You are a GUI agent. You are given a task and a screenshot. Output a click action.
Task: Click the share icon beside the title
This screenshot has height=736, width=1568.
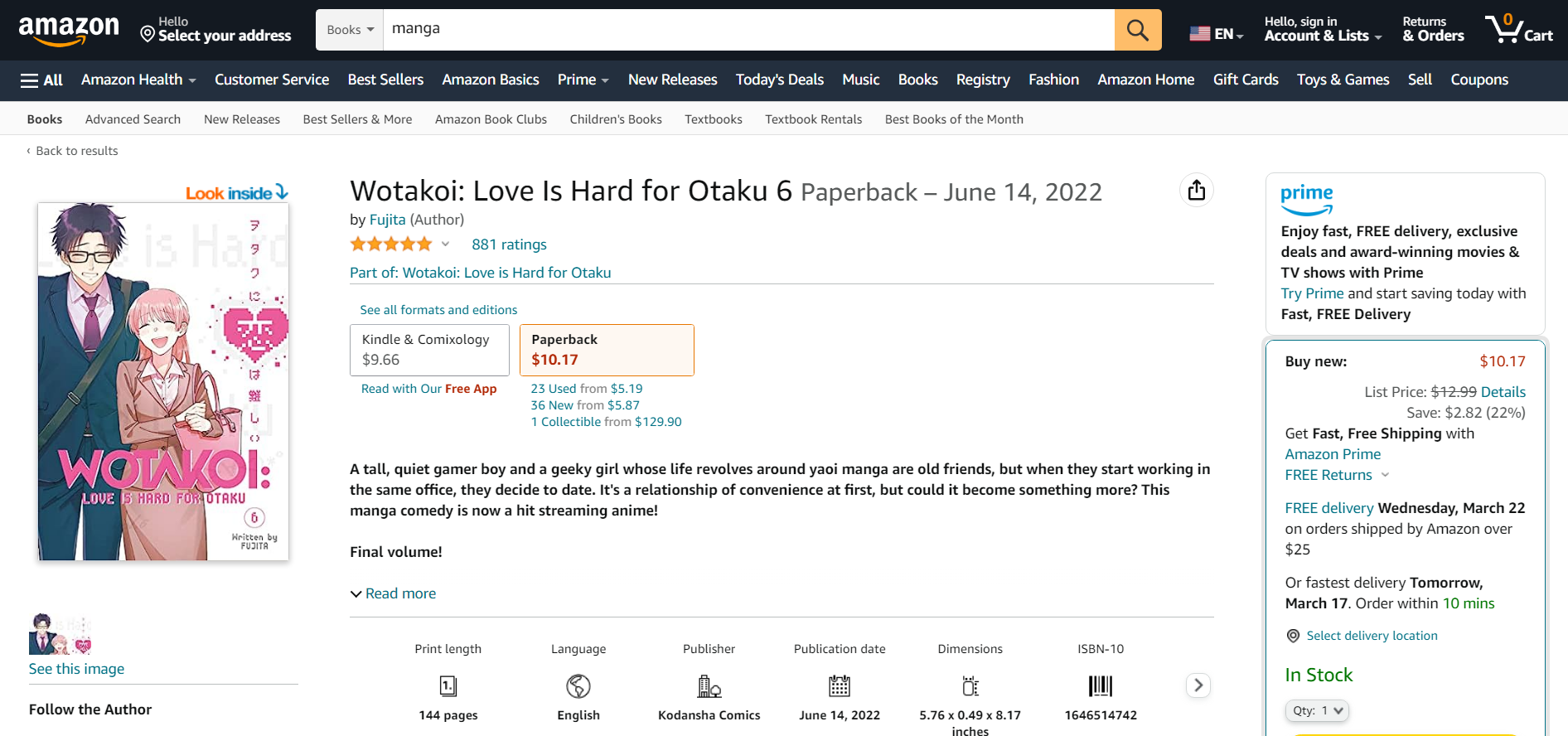1196,191
